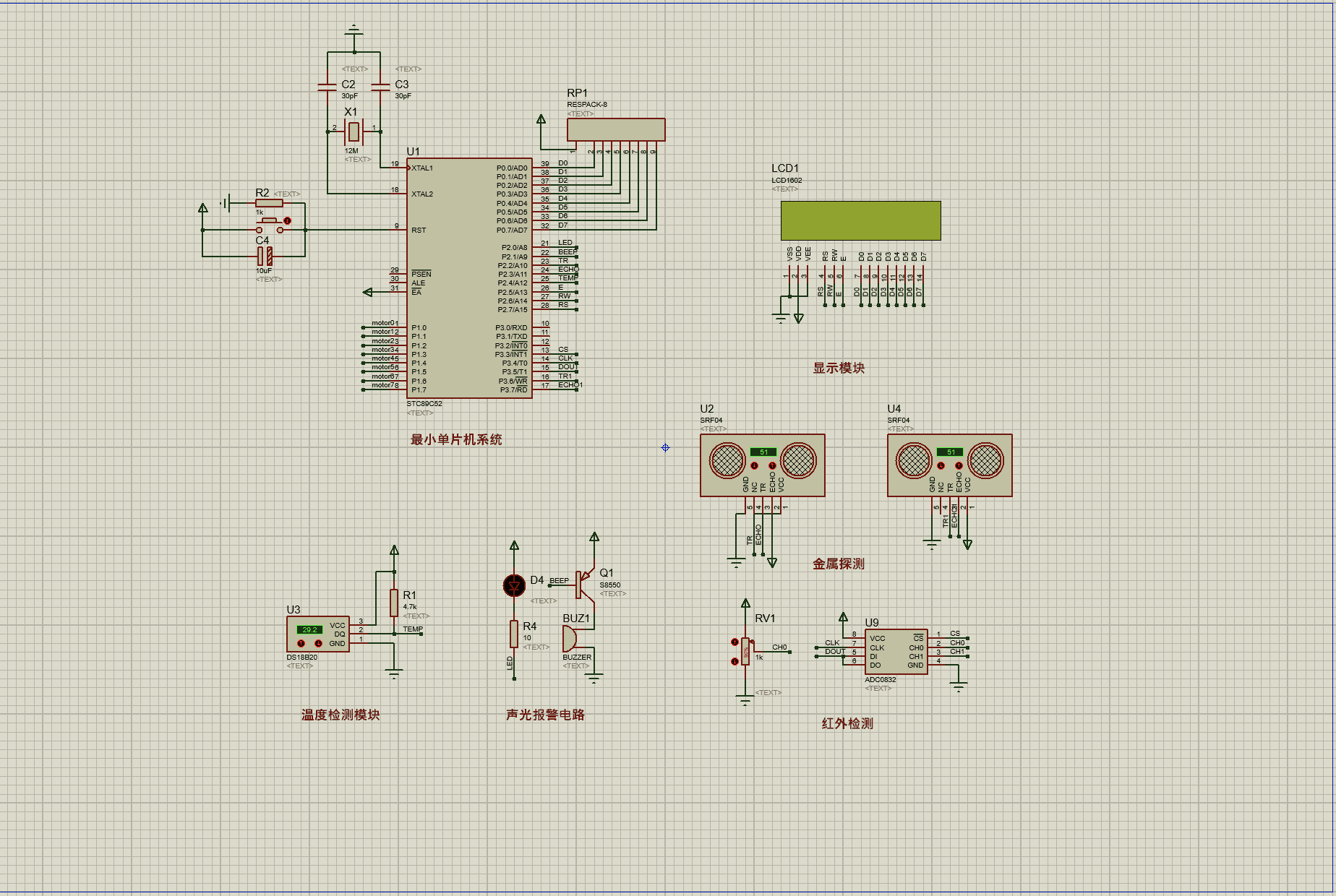
Task: Click the distance readout on U4 SRF04
Action: pos(951,452)
